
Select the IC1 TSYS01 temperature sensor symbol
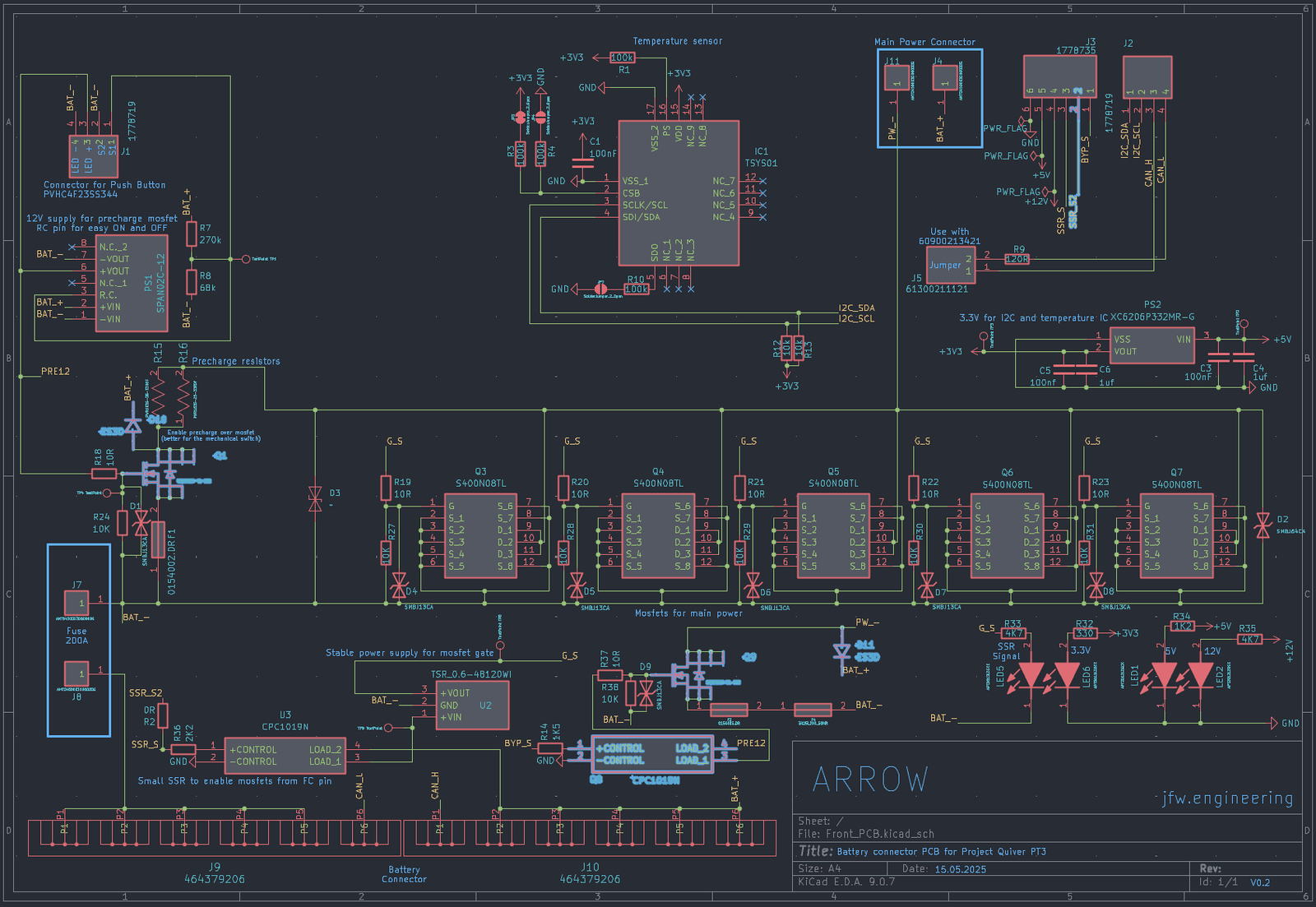pyautogui.click(x=679, y=193)
